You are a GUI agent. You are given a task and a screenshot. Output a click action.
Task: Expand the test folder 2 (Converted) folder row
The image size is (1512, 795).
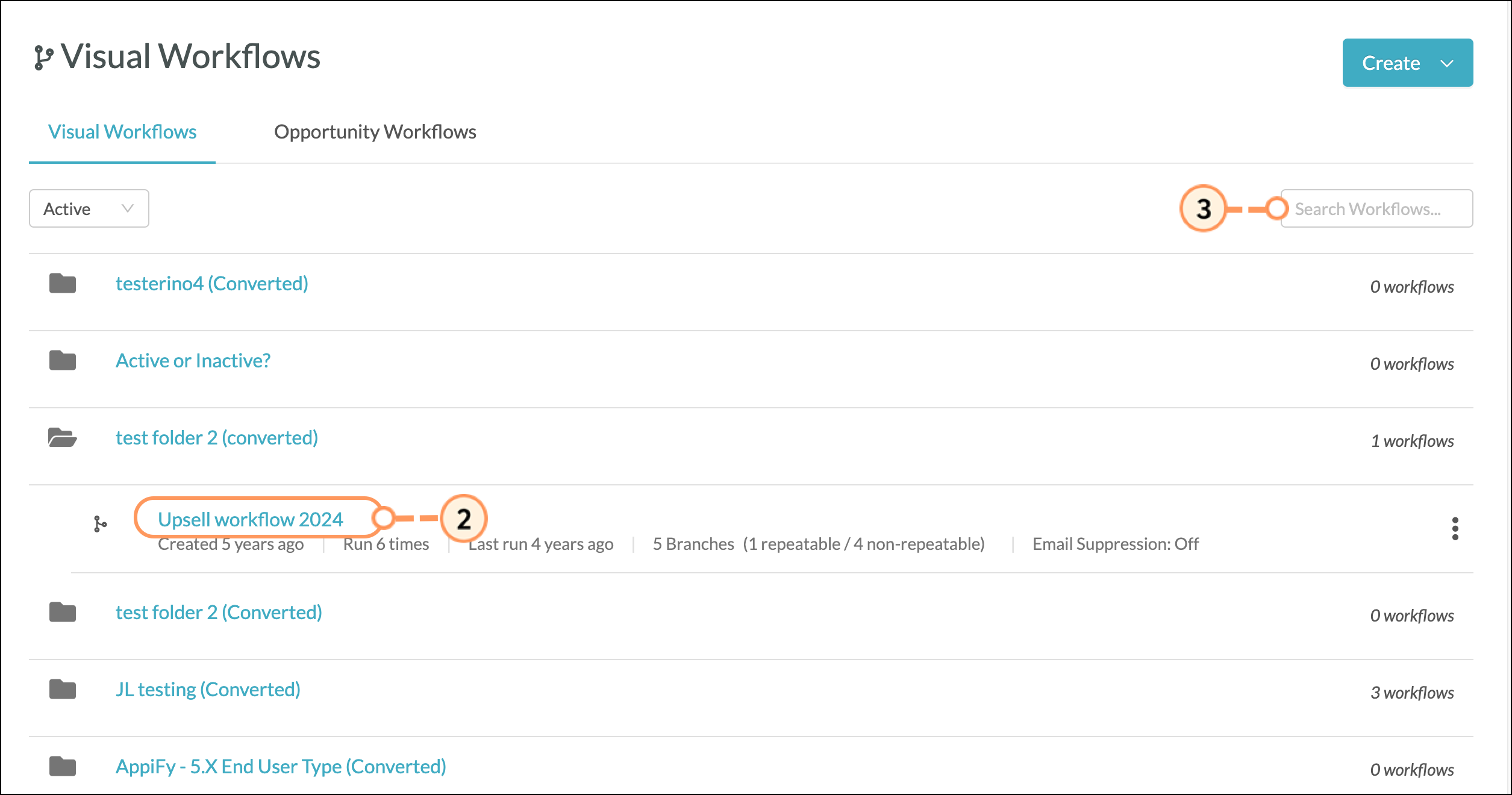tap(751, 616)
